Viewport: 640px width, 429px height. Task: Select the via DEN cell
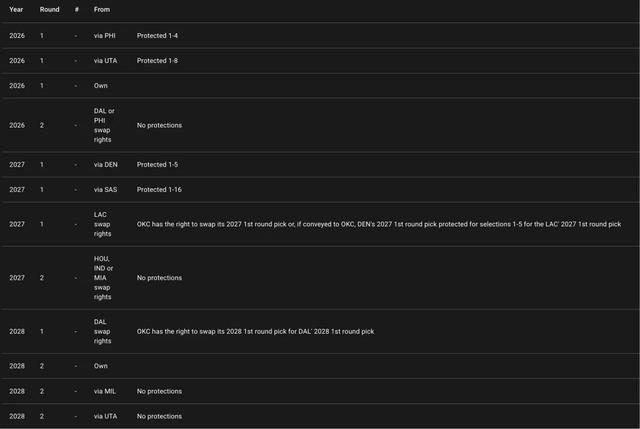[106, 165]
